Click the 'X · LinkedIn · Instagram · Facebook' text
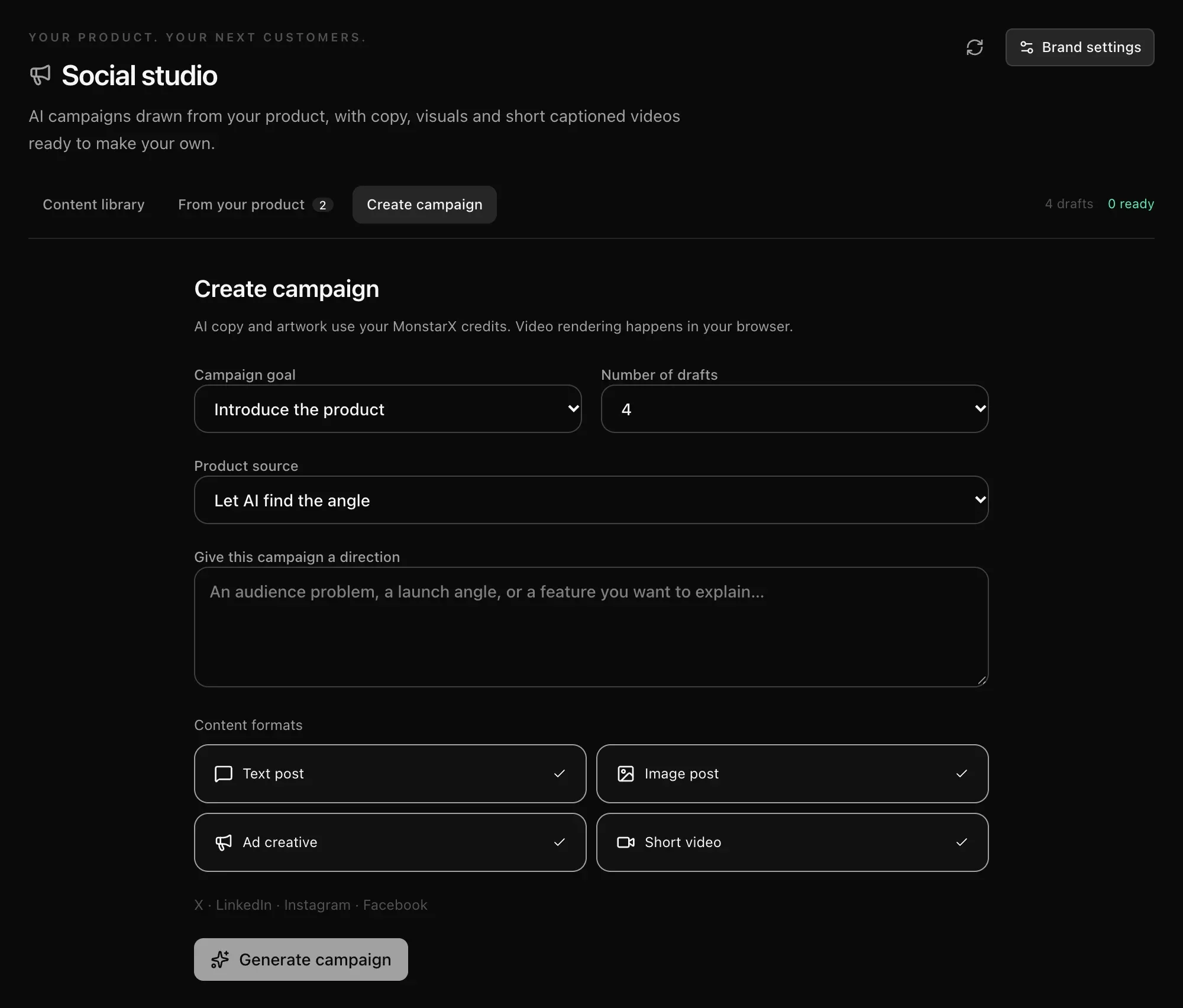Viewport: 1183px width, 1008px height. tap(311, 905)
